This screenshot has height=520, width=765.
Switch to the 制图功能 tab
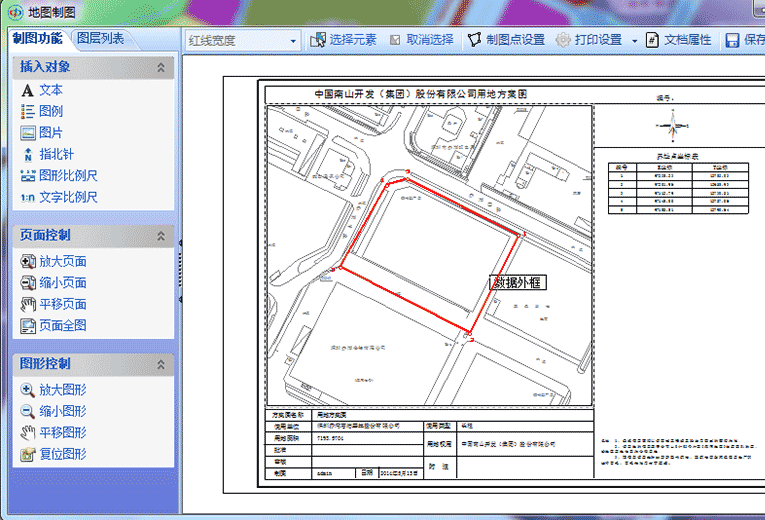tap(38, 39)
